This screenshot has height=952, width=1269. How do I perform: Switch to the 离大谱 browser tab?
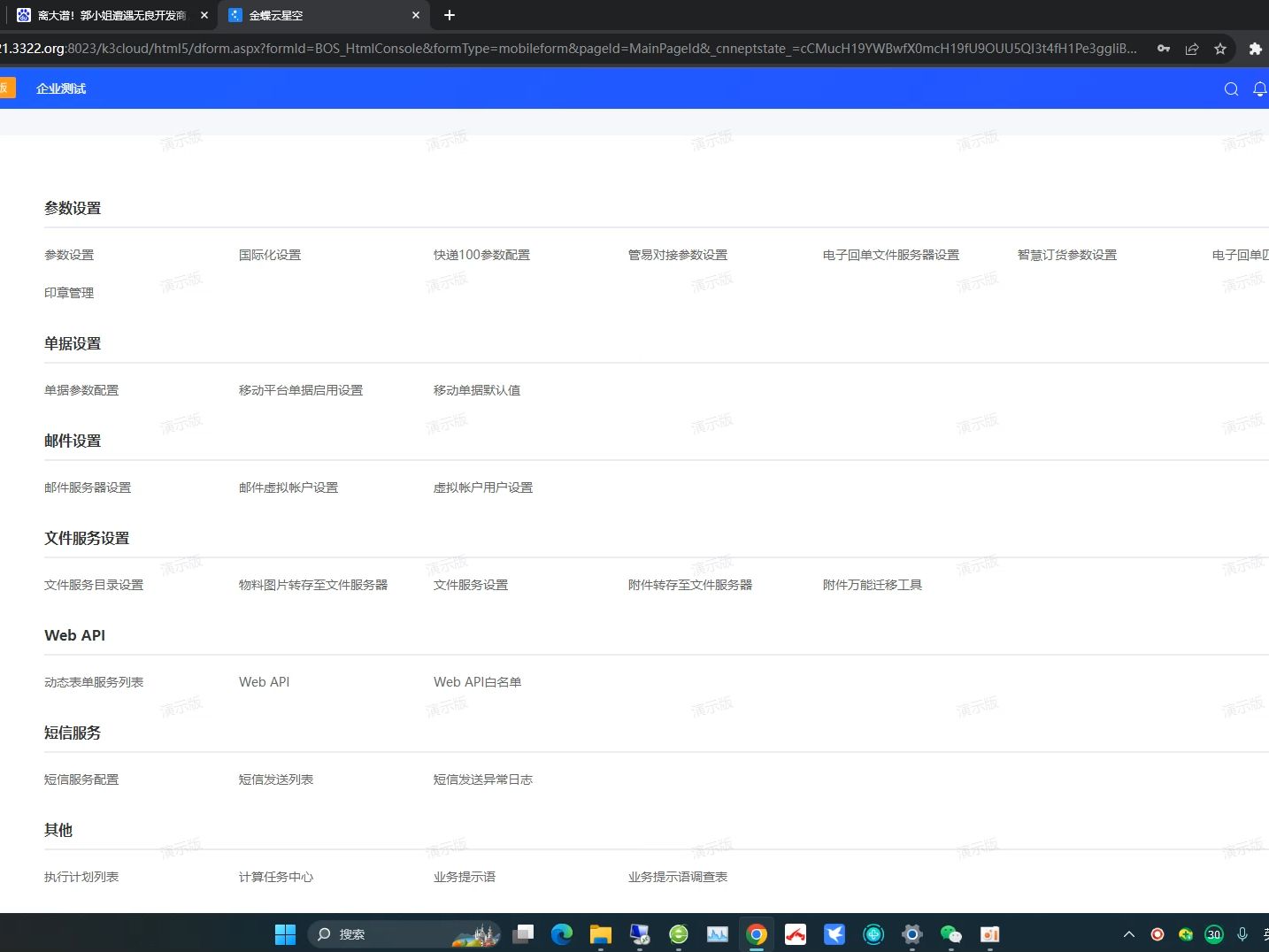(x=111, y=15)
